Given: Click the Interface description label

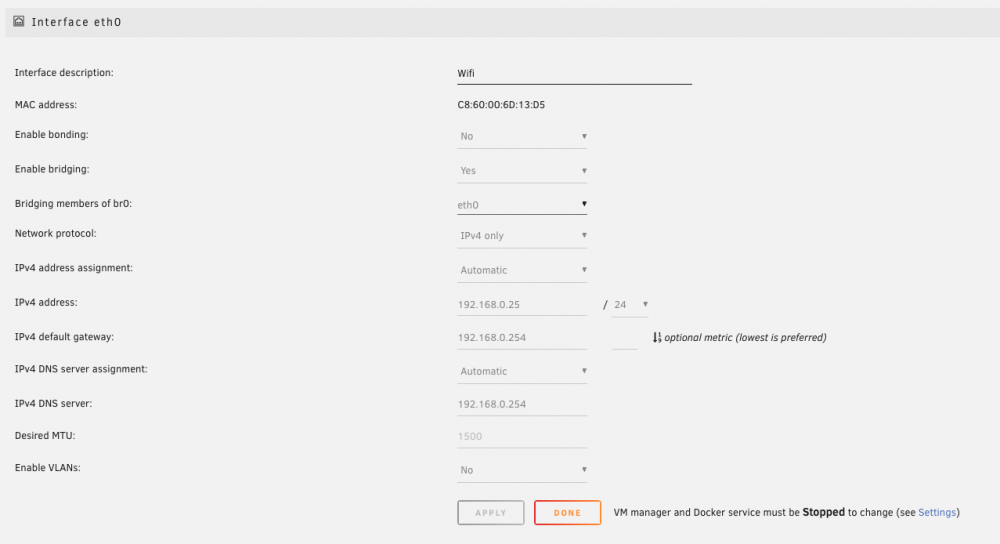Looking at the screenshot, I should (64, 73).
